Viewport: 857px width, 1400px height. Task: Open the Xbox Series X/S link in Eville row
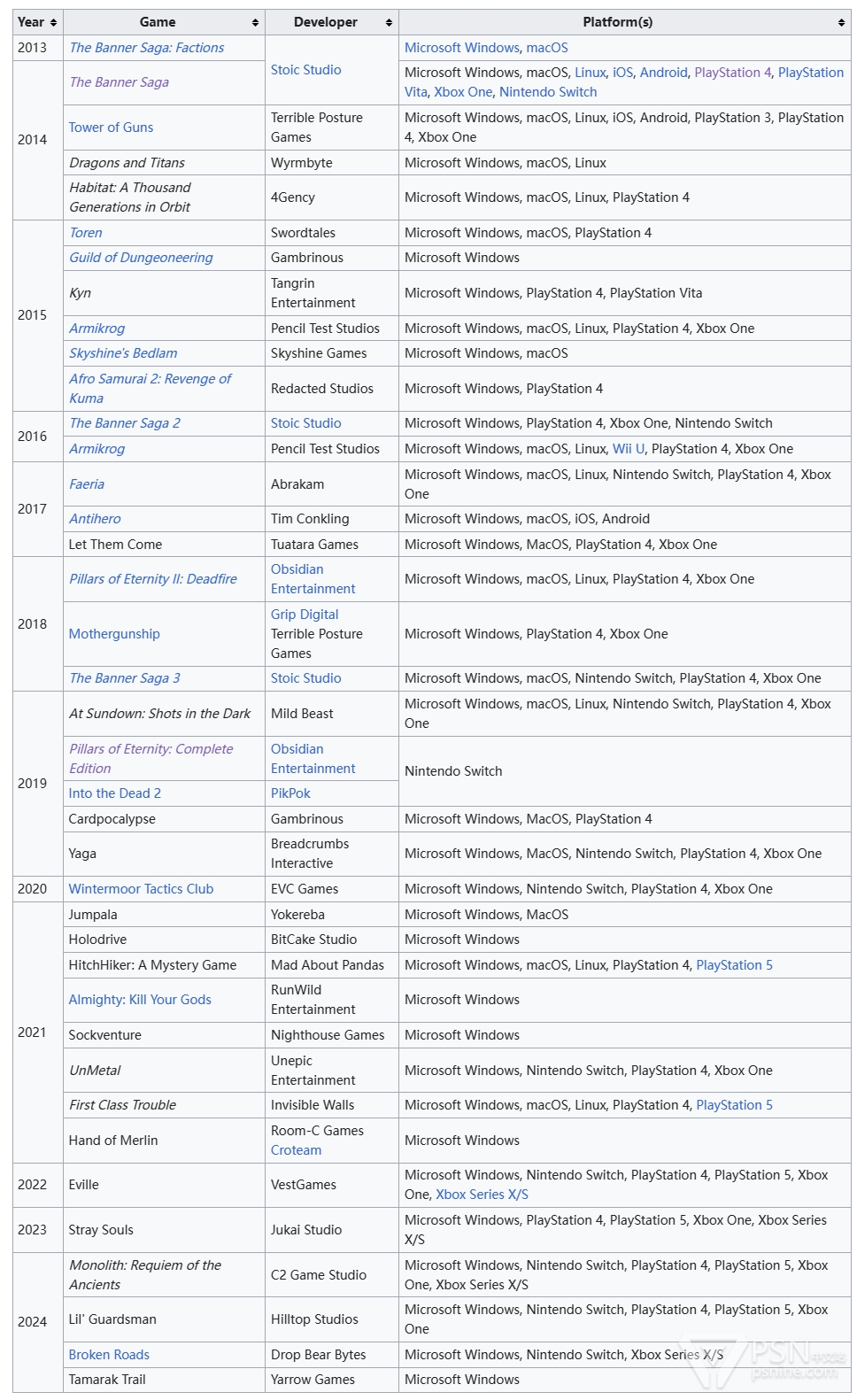click(483, 1195)
